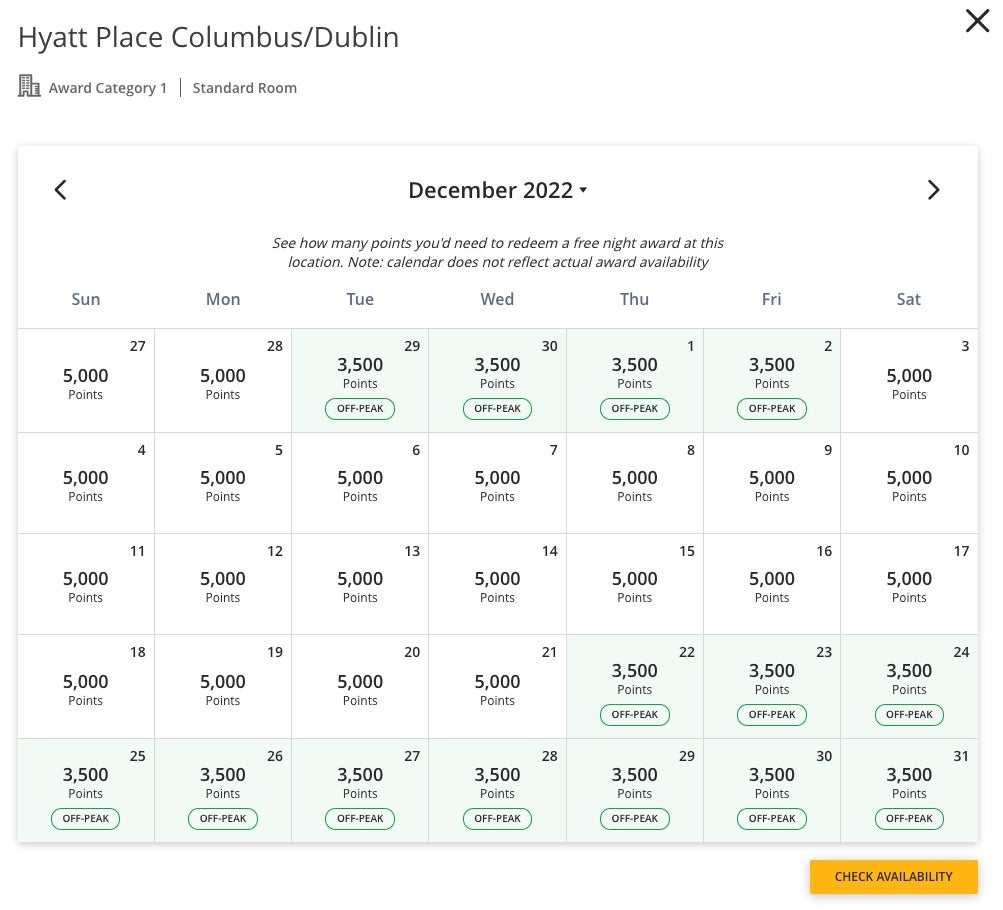Click Off-Peak badge on November 29

[360, 409]
